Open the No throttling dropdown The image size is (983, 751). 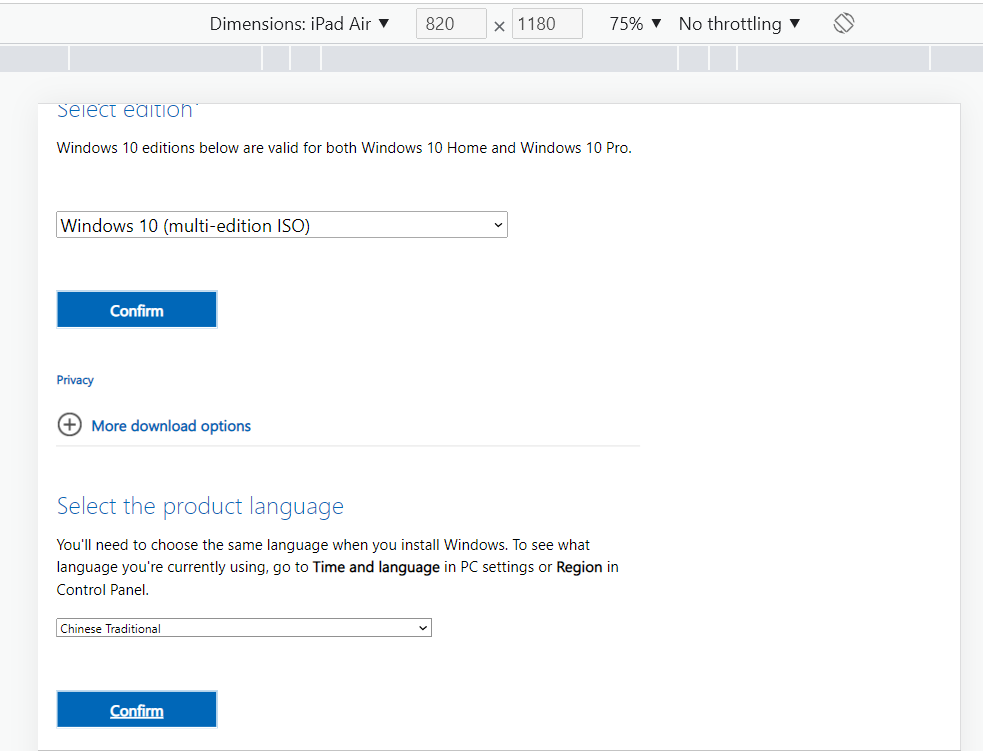pos(739,24)
